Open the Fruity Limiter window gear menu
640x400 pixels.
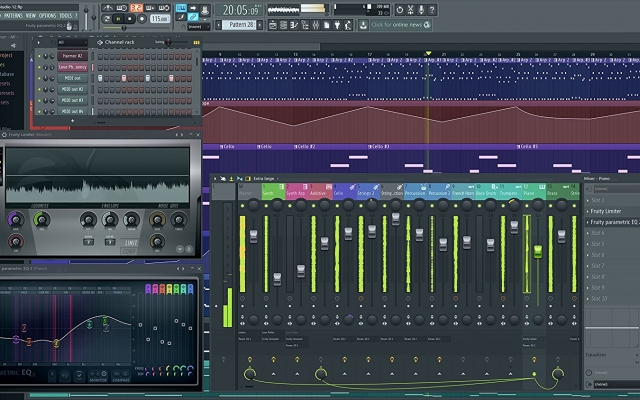click(4, 134)
